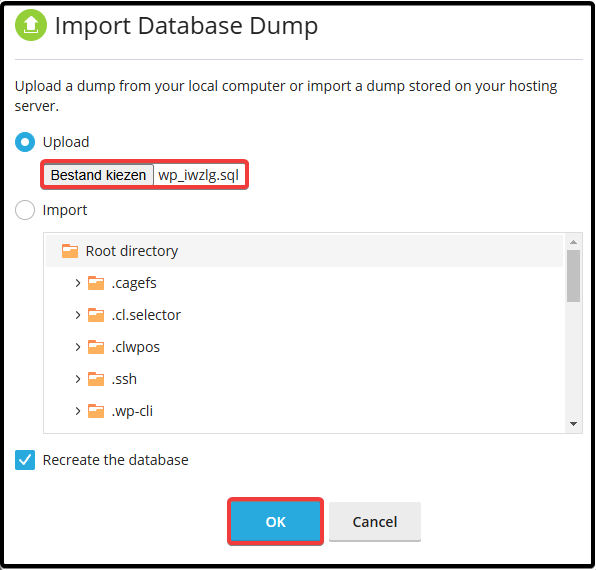This screenshot has width=596, height=570.
Task: Click the .ssh folder icon
Action: pyautogui.click(x=96, y=379)
